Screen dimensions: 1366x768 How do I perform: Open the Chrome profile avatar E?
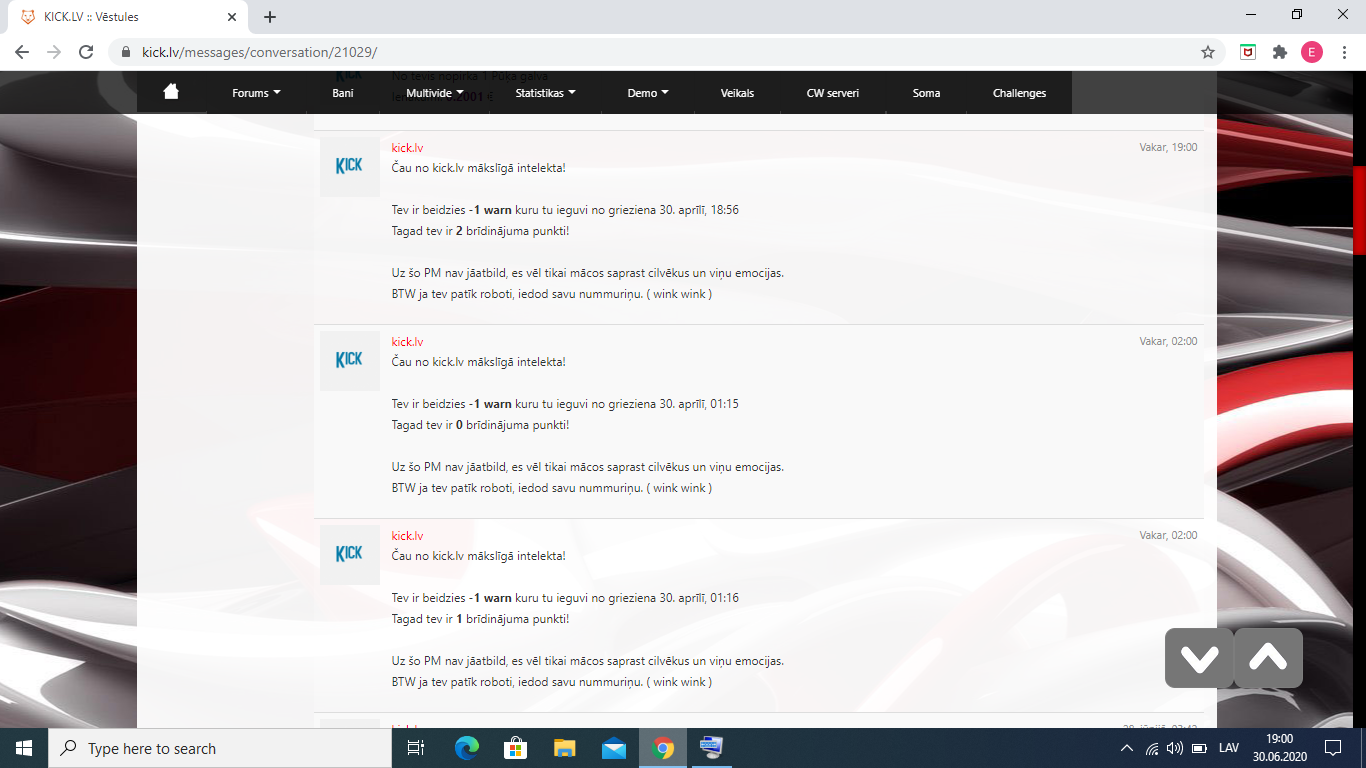pos(1312,52)
